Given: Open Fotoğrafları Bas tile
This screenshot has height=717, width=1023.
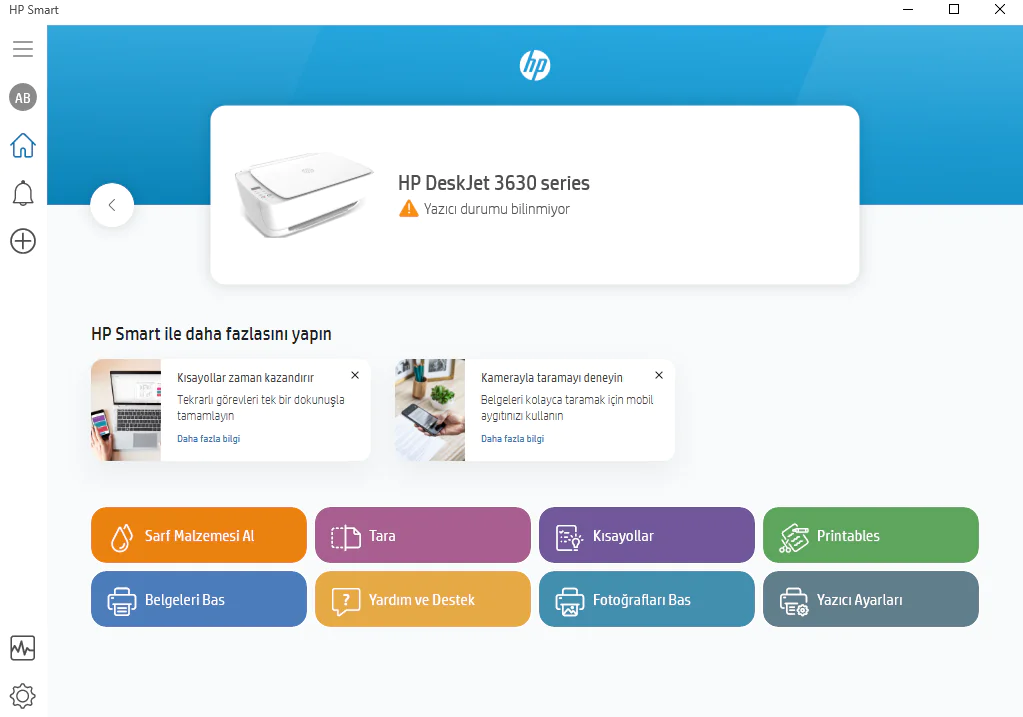Looking at the screenshot, I should (x=647, y=599).
